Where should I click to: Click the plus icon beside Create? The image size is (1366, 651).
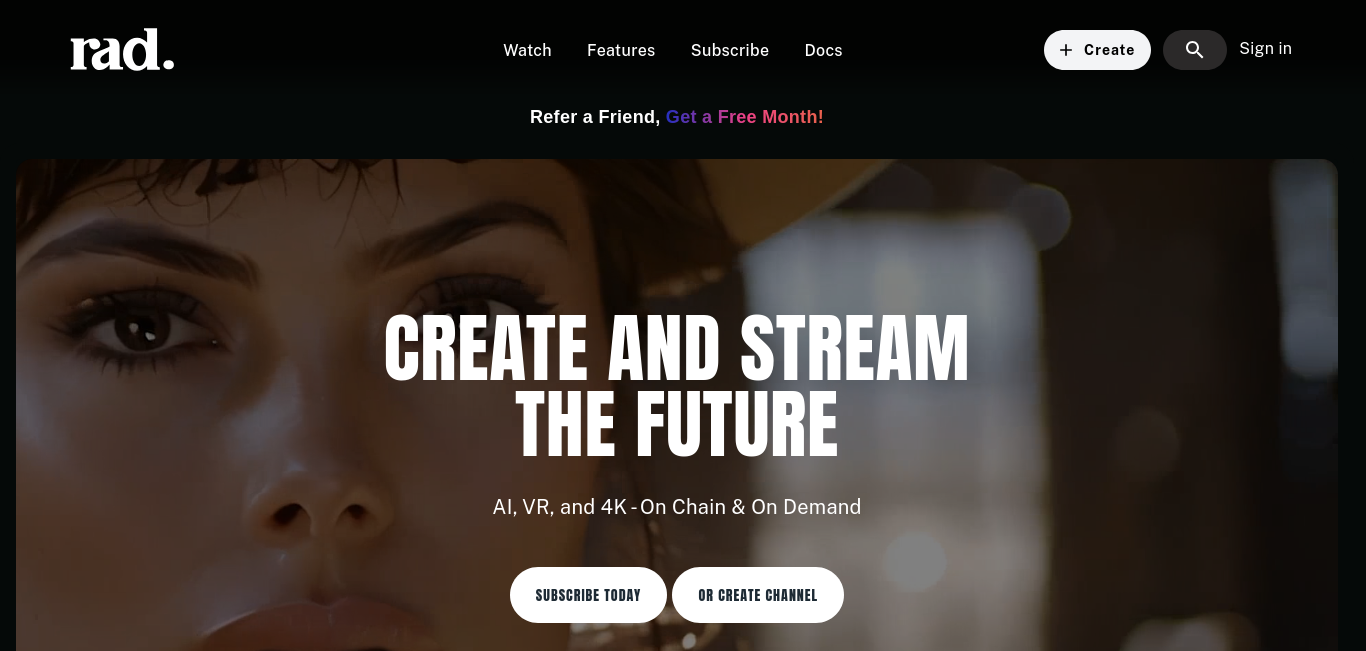[1066, 50]
